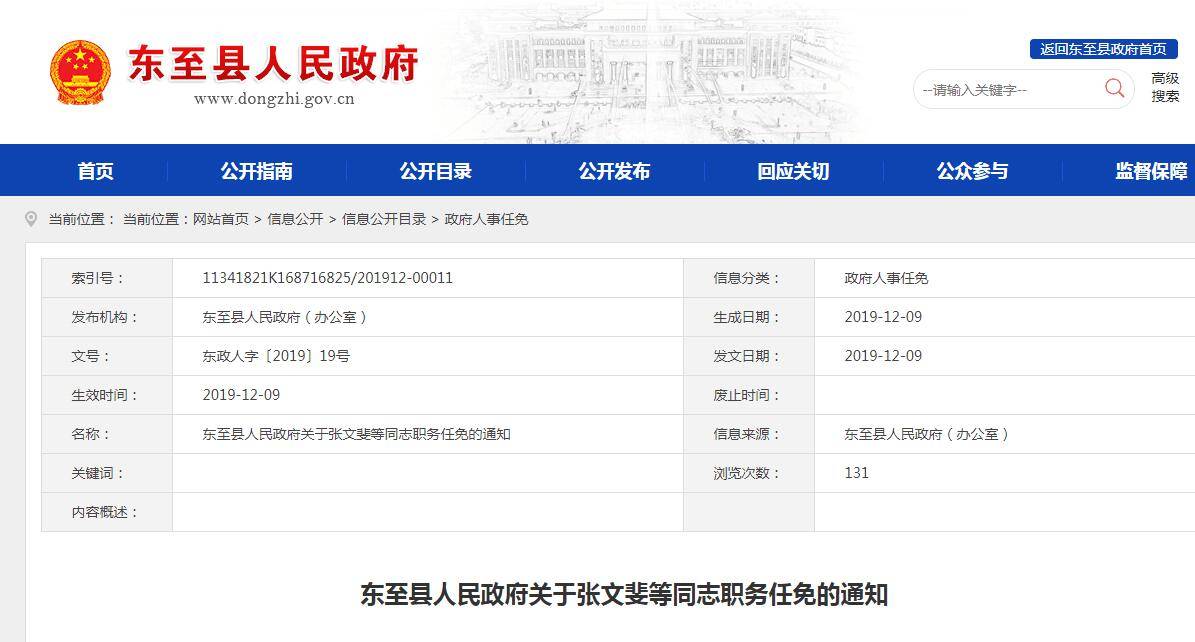Open the 公开发布 navigation tab
The image size is (1195, 642).
614,171
